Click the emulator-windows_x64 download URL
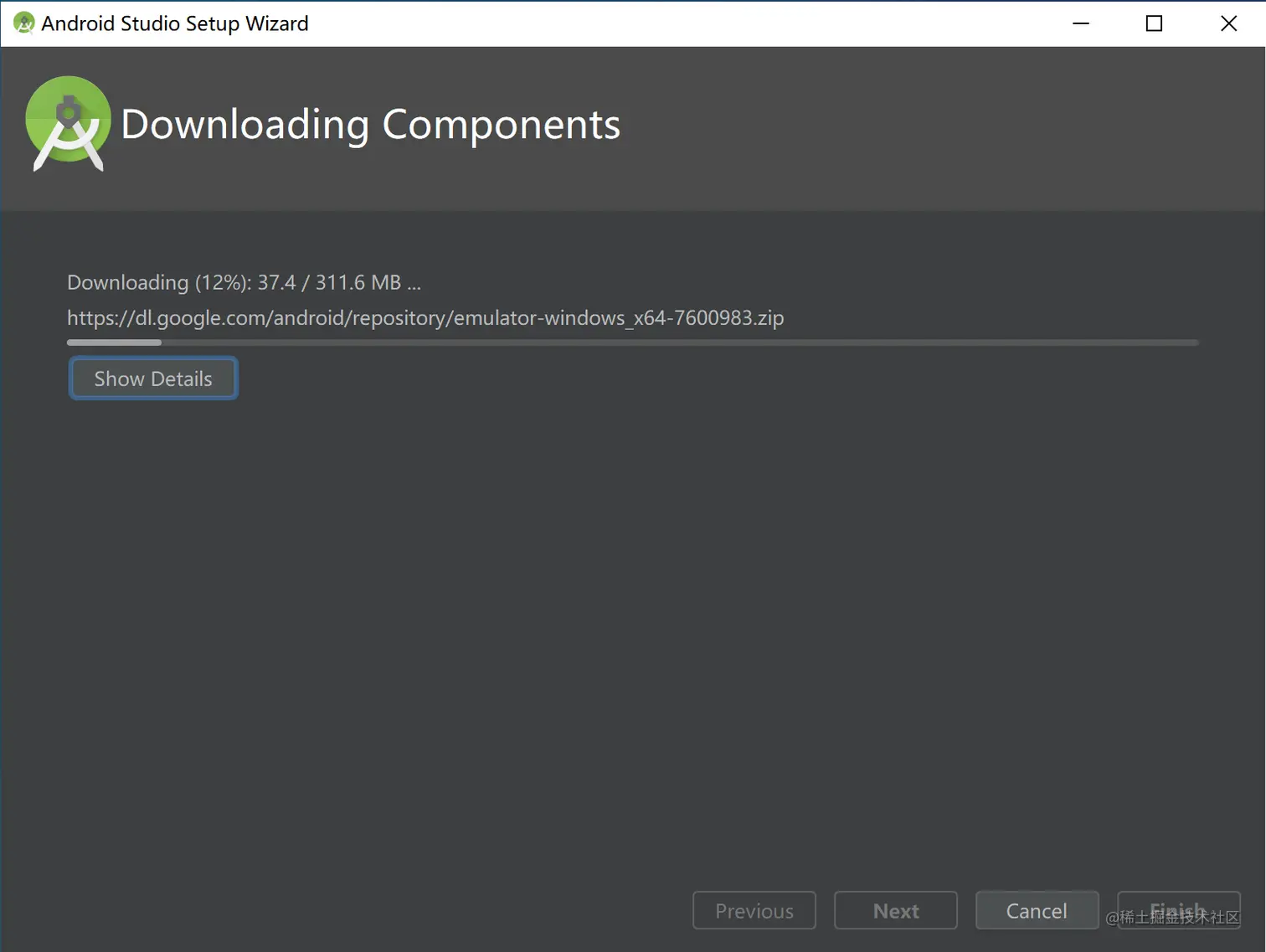This screenshot has height=952, width=1266. (x=425, y=318)
